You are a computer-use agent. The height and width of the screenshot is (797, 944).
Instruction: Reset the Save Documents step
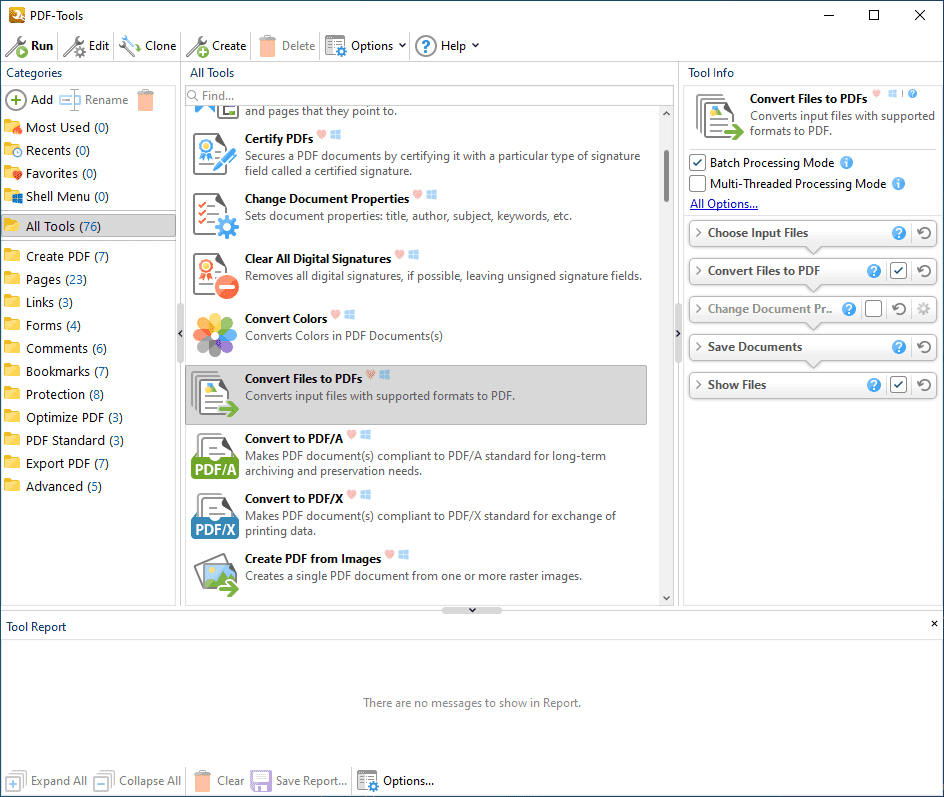924,347
